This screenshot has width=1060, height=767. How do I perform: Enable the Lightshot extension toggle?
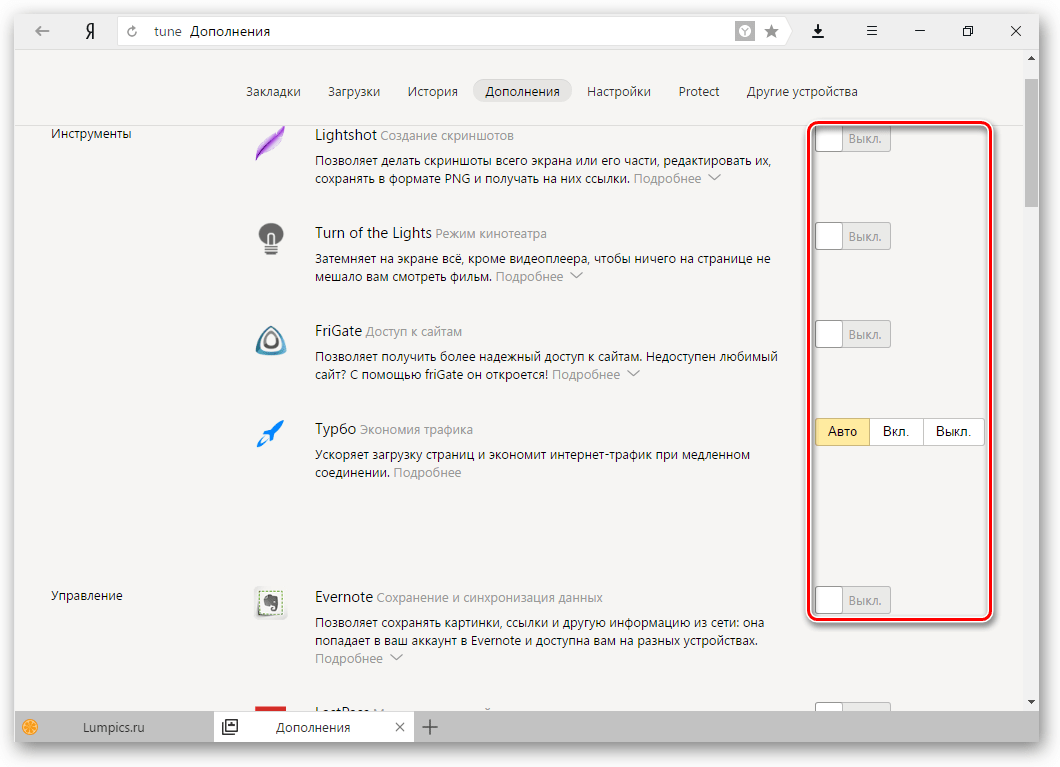point(852,139)
